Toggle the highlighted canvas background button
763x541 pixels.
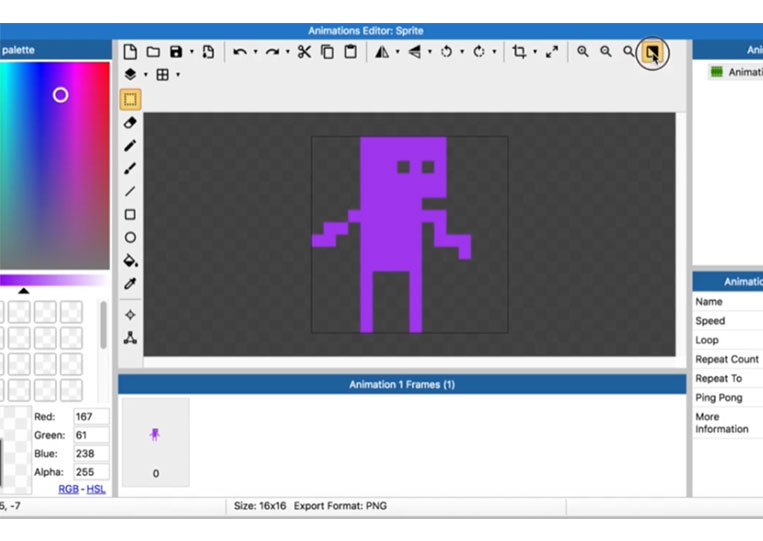tap(652, 52)
